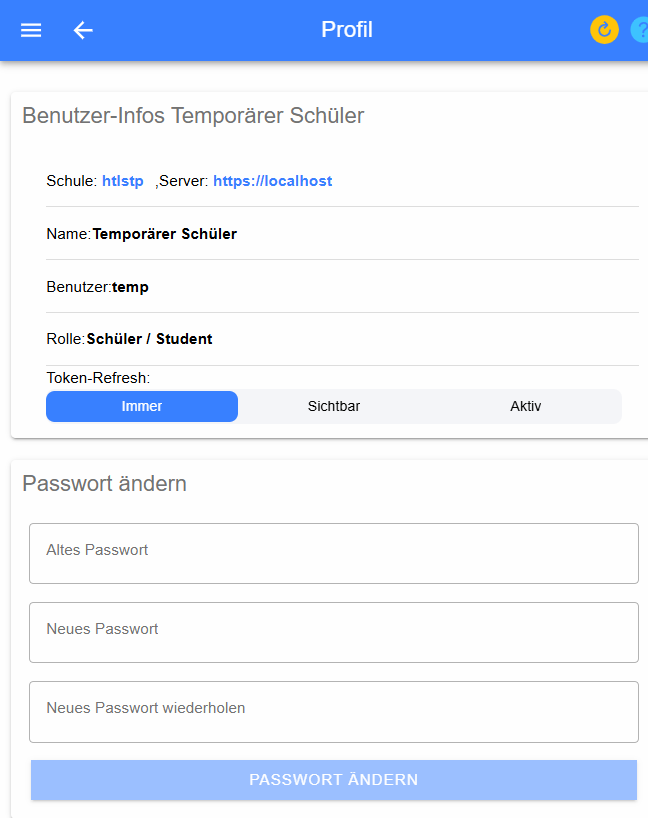Click the username value temp
This screenshot has height=818, width=648.
131,287
